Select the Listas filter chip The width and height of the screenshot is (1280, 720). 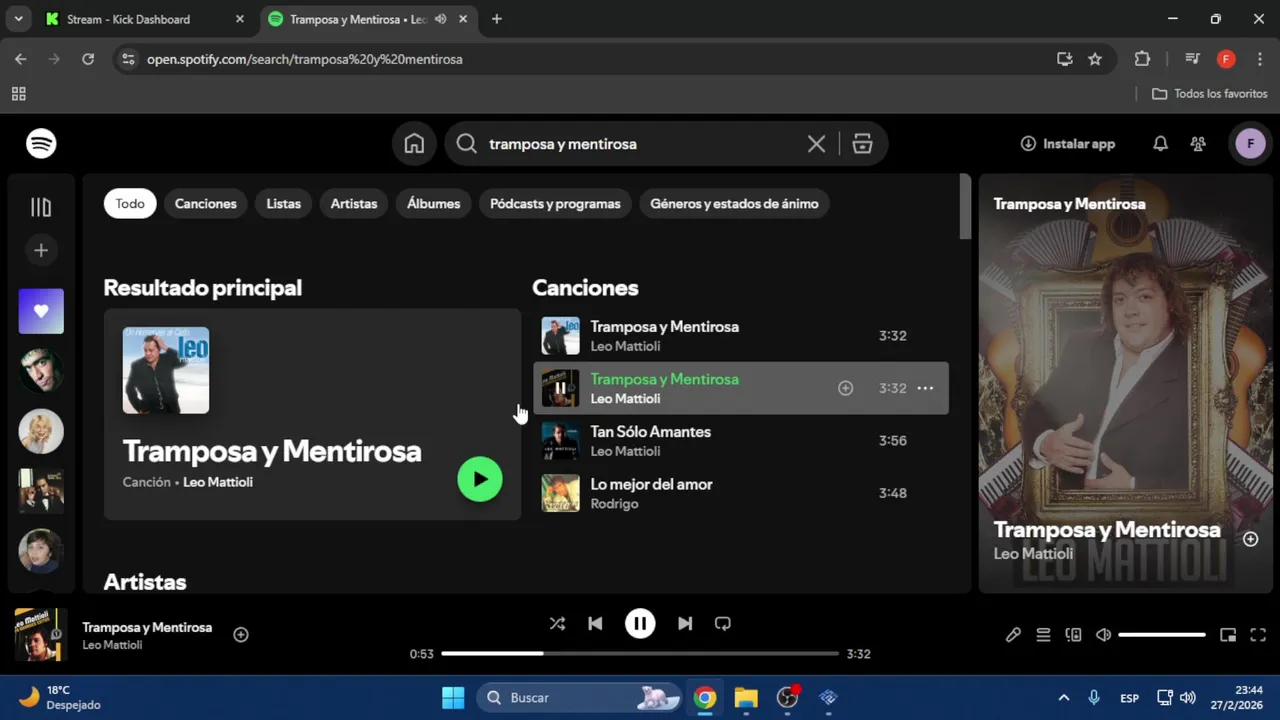[x=284, y=204]
